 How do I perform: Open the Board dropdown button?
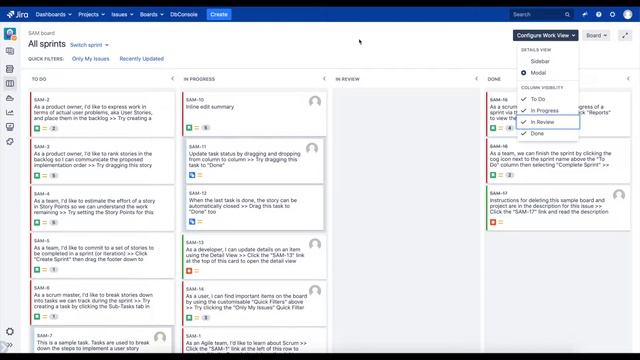(x=596, y=36)
